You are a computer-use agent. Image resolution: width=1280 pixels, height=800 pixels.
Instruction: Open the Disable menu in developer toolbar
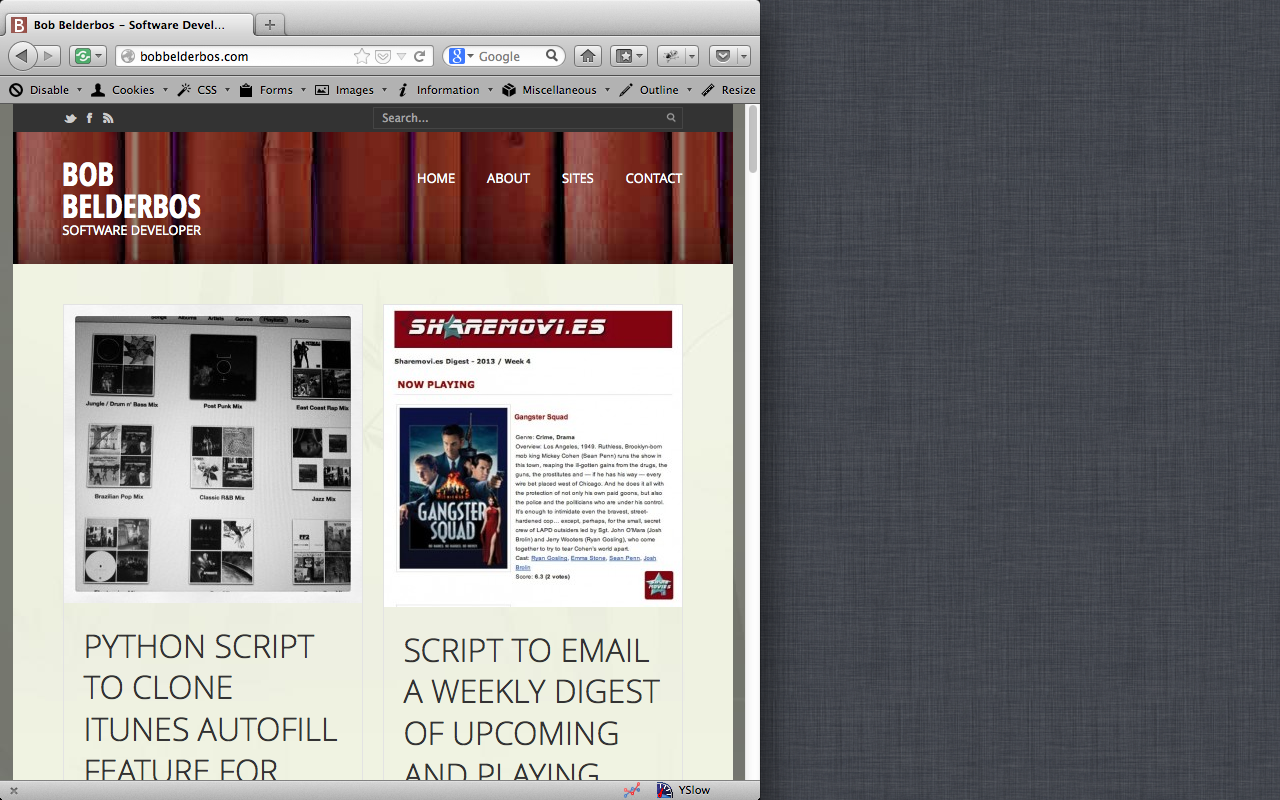pyautogui.click(x=45, y=90)
